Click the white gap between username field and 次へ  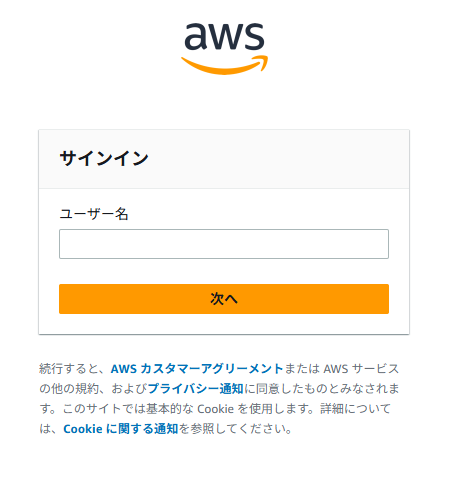pyautogui.click(x=224, y=271)
